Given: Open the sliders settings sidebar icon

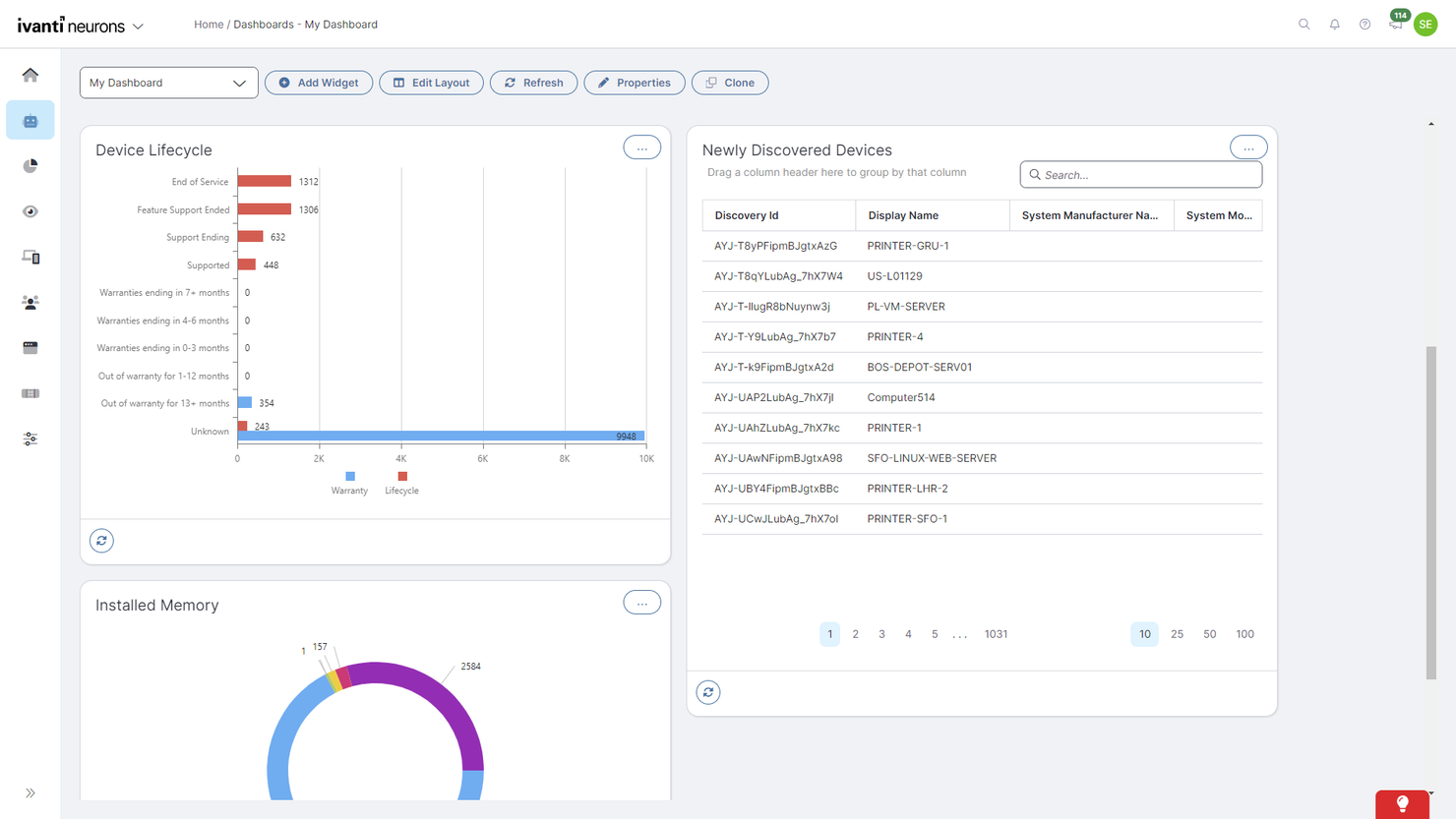Looking at the screenshot, I should (30, 439).
